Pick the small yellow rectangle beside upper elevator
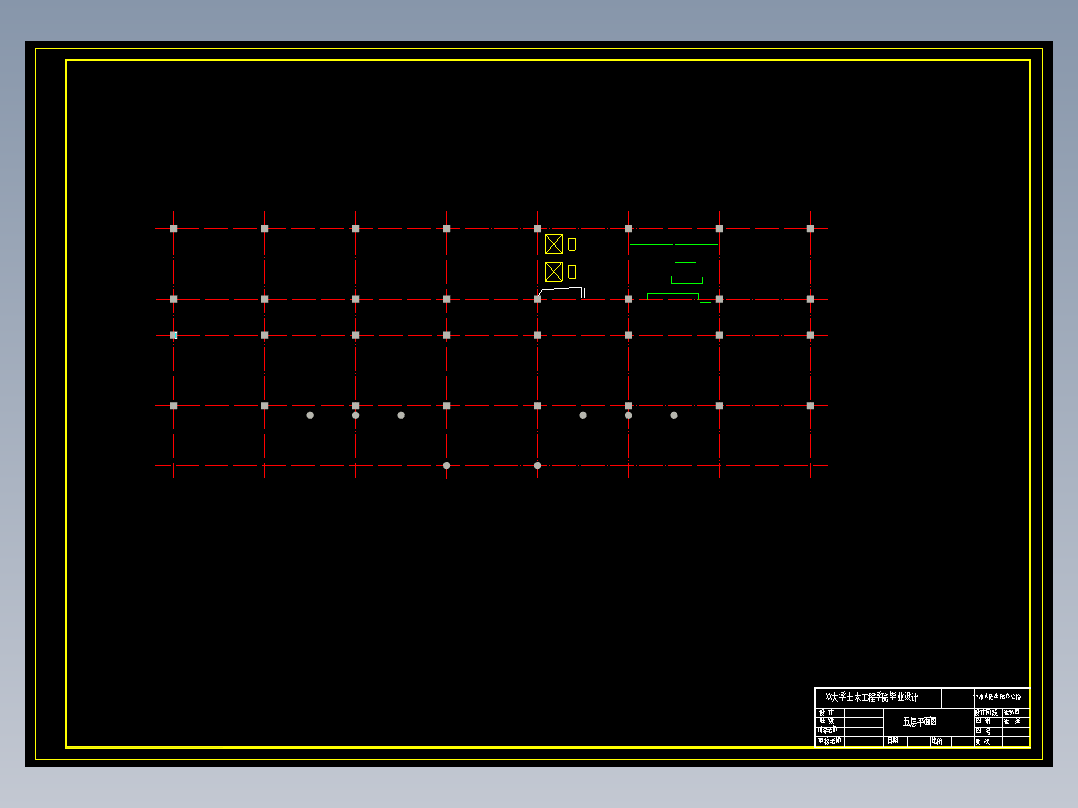This screenshot has height=808, width=1078. pyautogui.click(x=572, y=244)
